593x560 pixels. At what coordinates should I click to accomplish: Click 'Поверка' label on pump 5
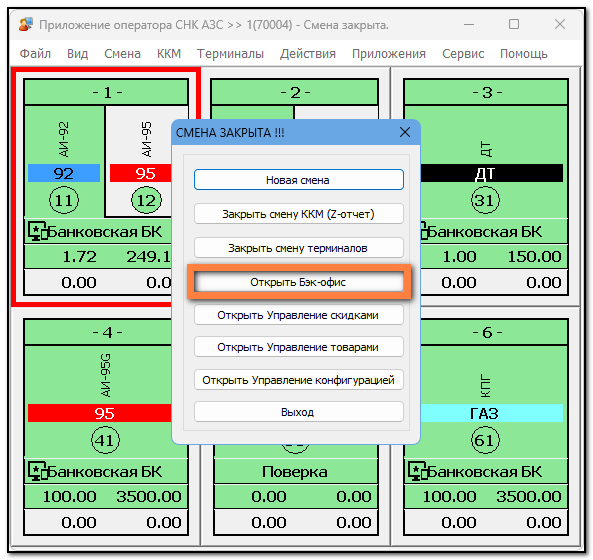[x=295, y=472]
